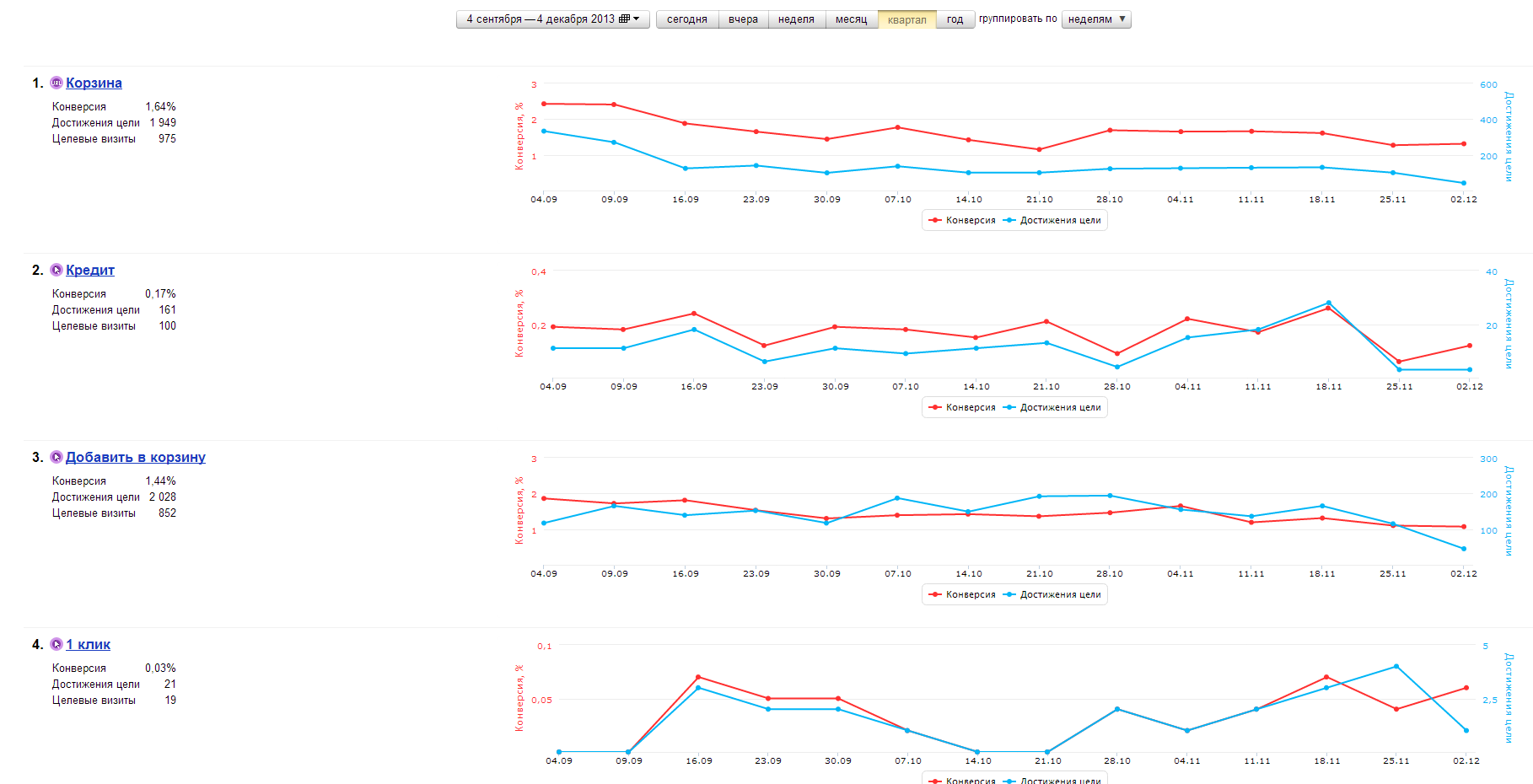
Task: Select the сегодня period tab
Action: coord(686,19)
